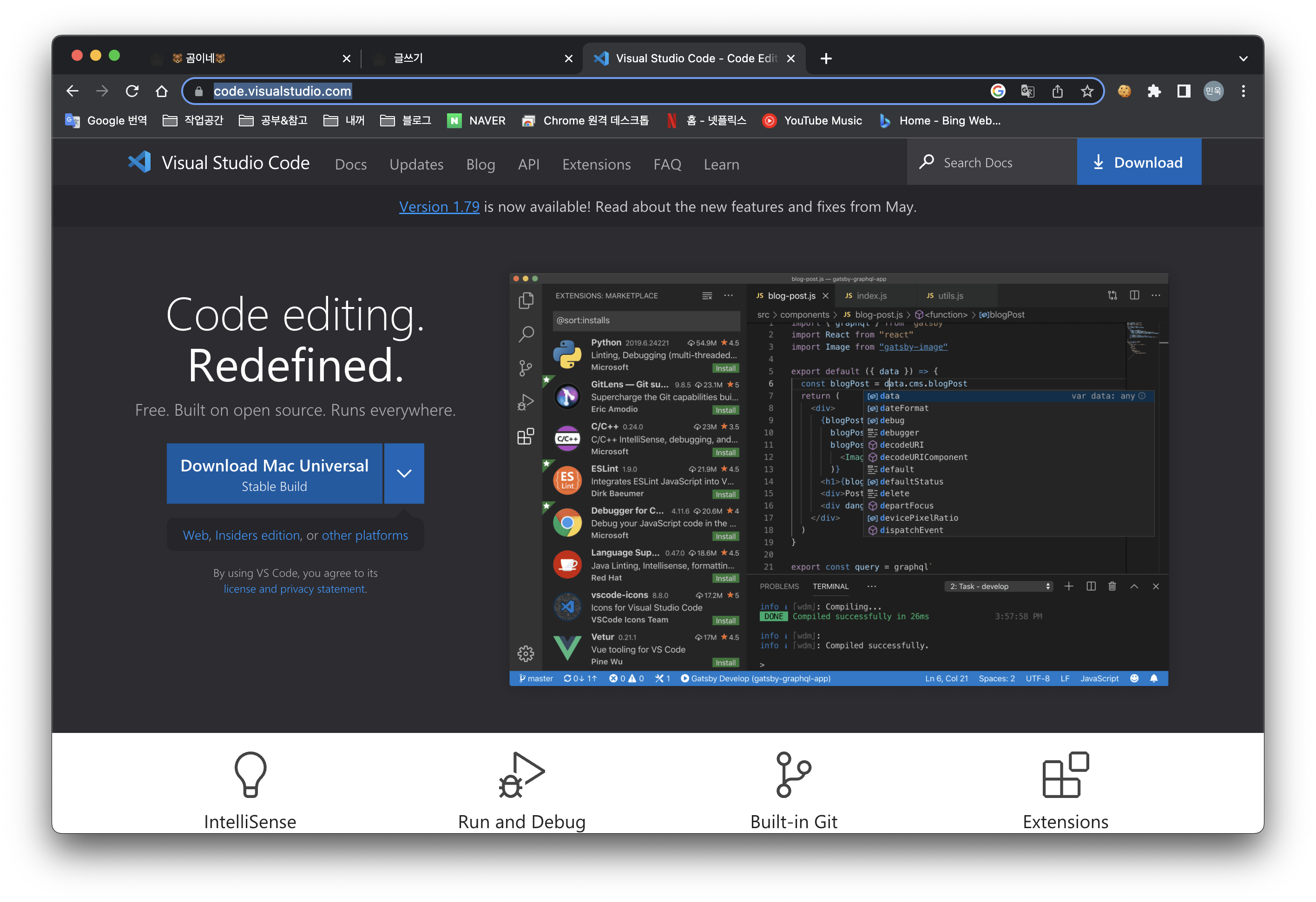
Task: Bookmark this page with the star icon
Action: click(1086, 91)
